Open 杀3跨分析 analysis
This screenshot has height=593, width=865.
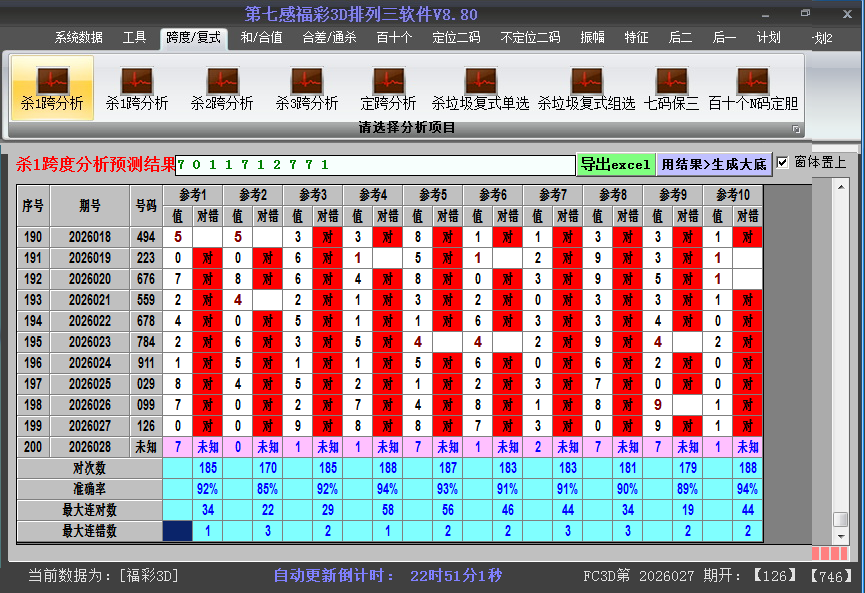pyautogui.click(x=306, y=85)
